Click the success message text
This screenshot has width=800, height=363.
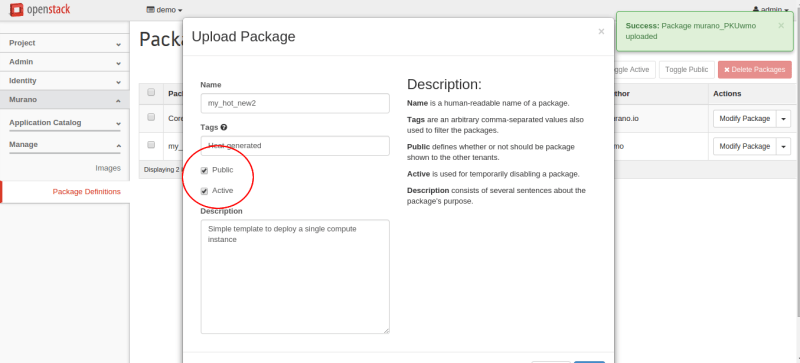pos(691,31)
